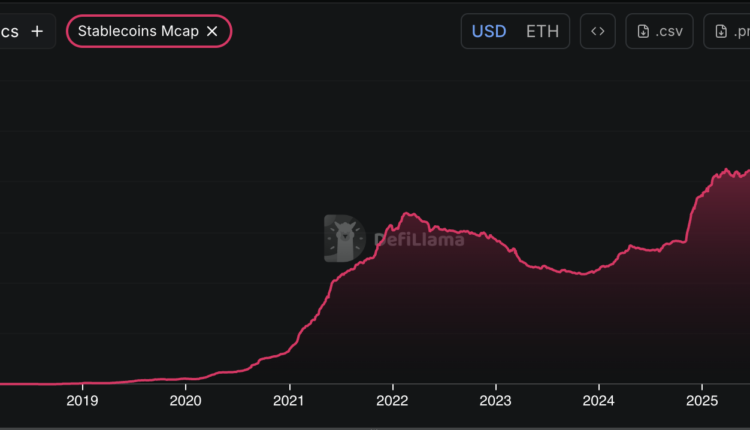
Task: Select the Stablecoins Mcap metric chip label
Action: coord(139,31)
